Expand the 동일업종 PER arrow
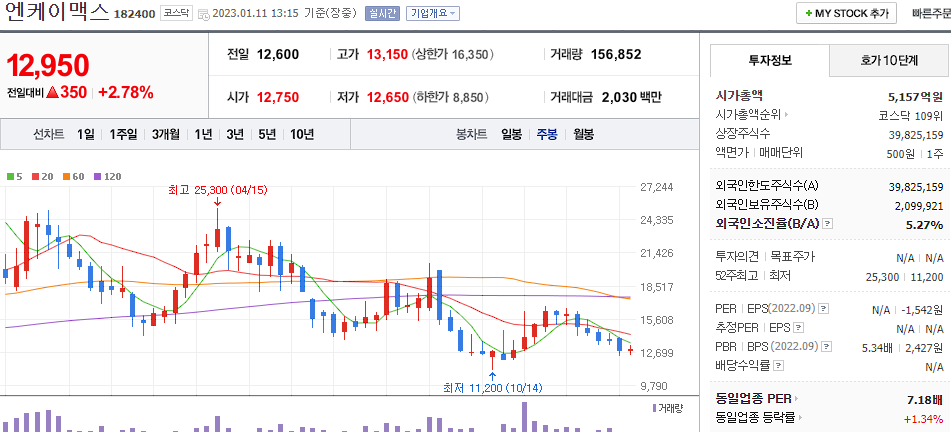The height and width of the screenshot is (432, 951). [796, 399]
